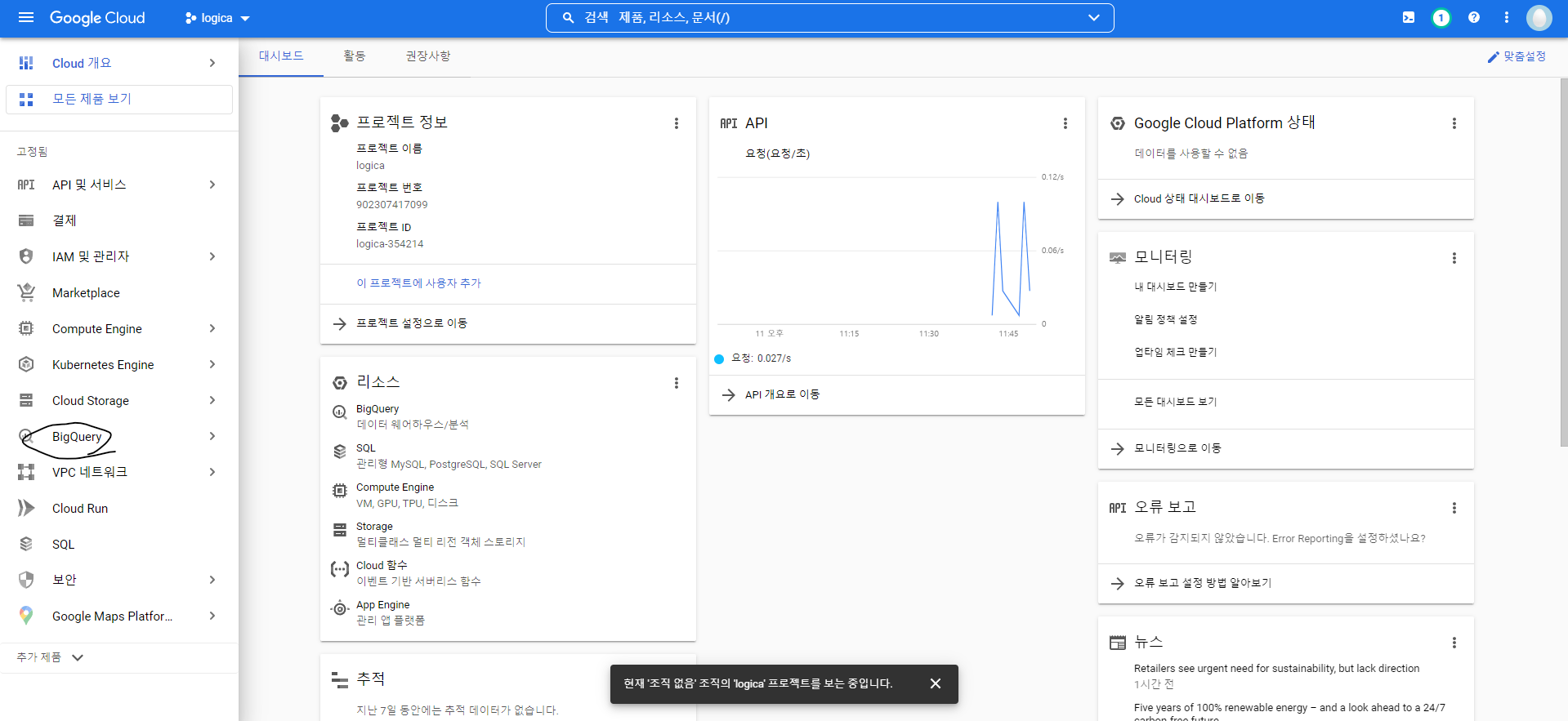Click the Compute Engine chip icon in sidebar

point(26,328)
